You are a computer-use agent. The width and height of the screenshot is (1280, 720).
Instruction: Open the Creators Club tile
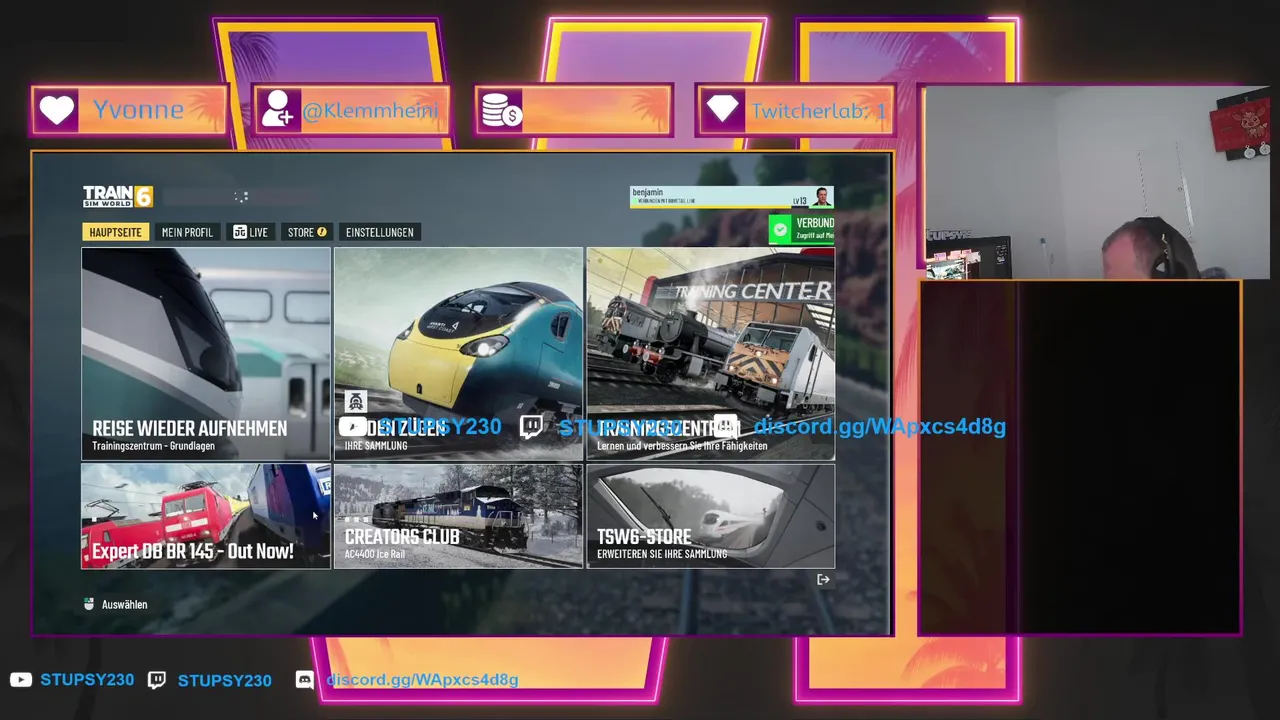click(x=458, y=516)
